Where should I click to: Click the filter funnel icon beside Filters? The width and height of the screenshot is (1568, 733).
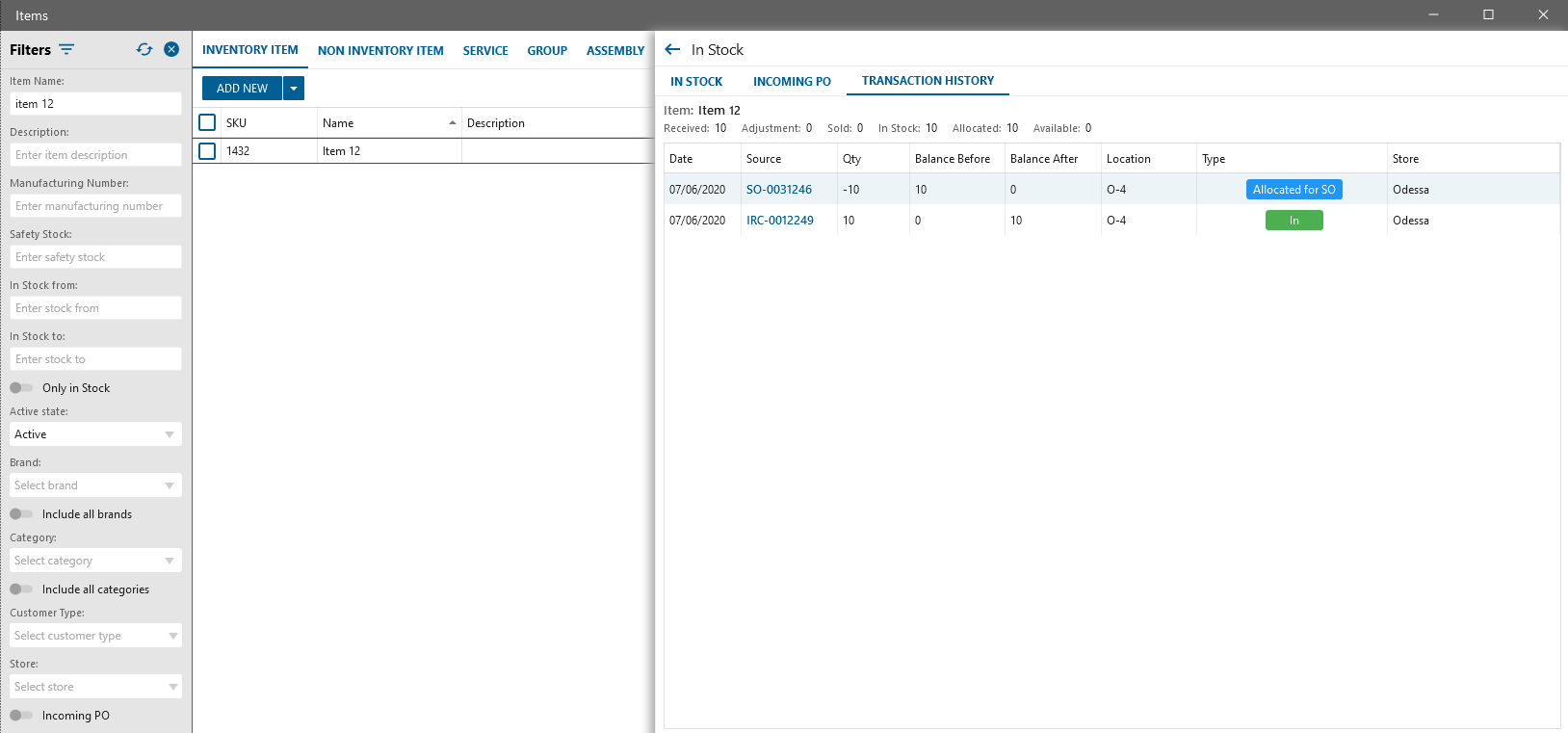[x=66, y=49]
